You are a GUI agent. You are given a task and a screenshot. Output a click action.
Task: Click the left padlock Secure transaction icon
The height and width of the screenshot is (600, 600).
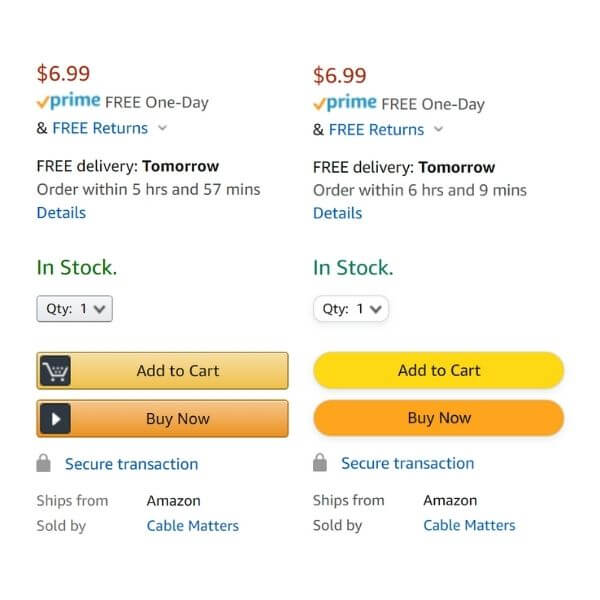pos(44,464)
